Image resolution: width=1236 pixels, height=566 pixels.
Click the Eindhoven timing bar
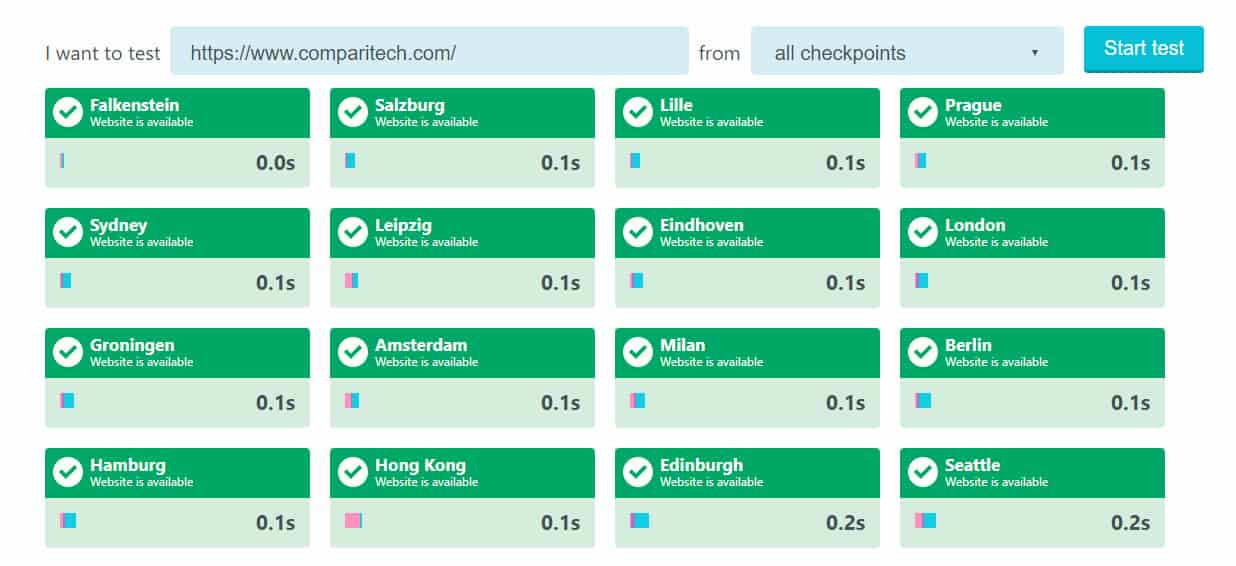click(x=636, y=280)
